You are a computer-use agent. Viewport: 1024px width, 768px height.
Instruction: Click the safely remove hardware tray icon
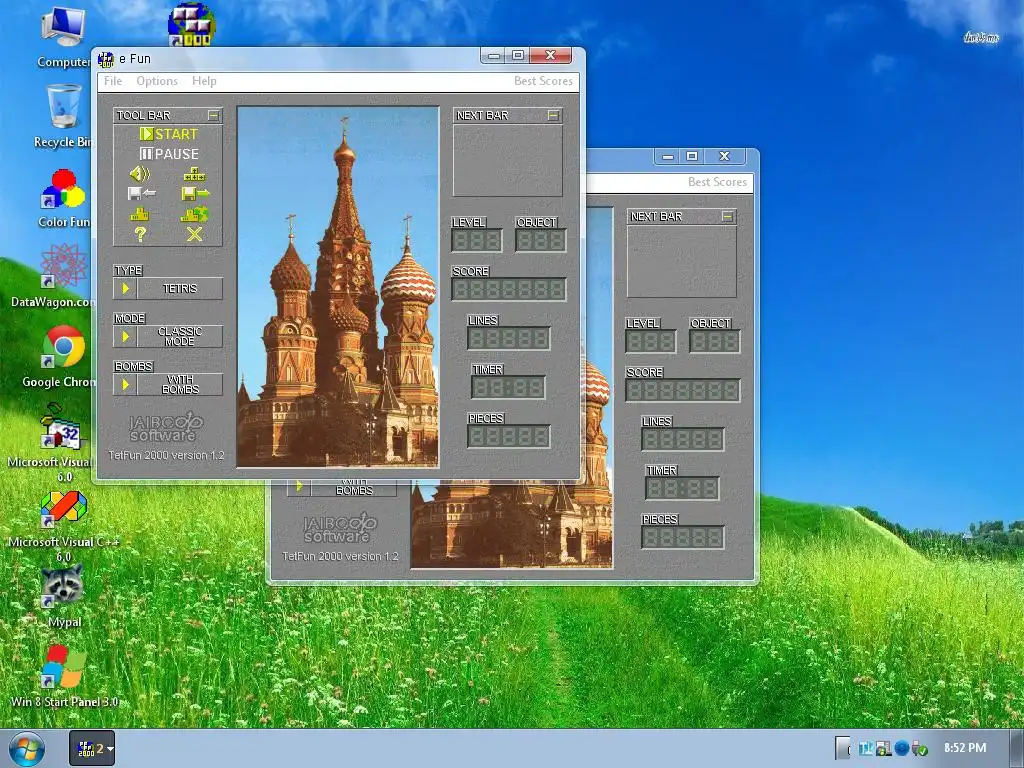[x=920, y=748]
